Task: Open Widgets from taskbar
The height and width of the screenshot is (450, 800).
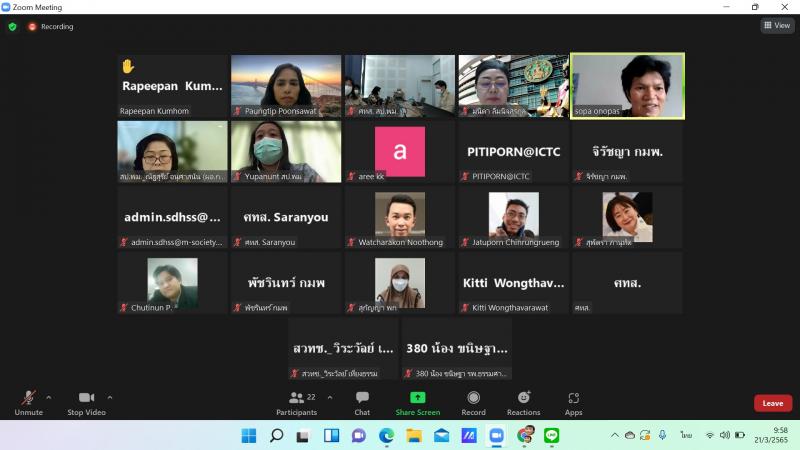Action: (x=331, y=435)
